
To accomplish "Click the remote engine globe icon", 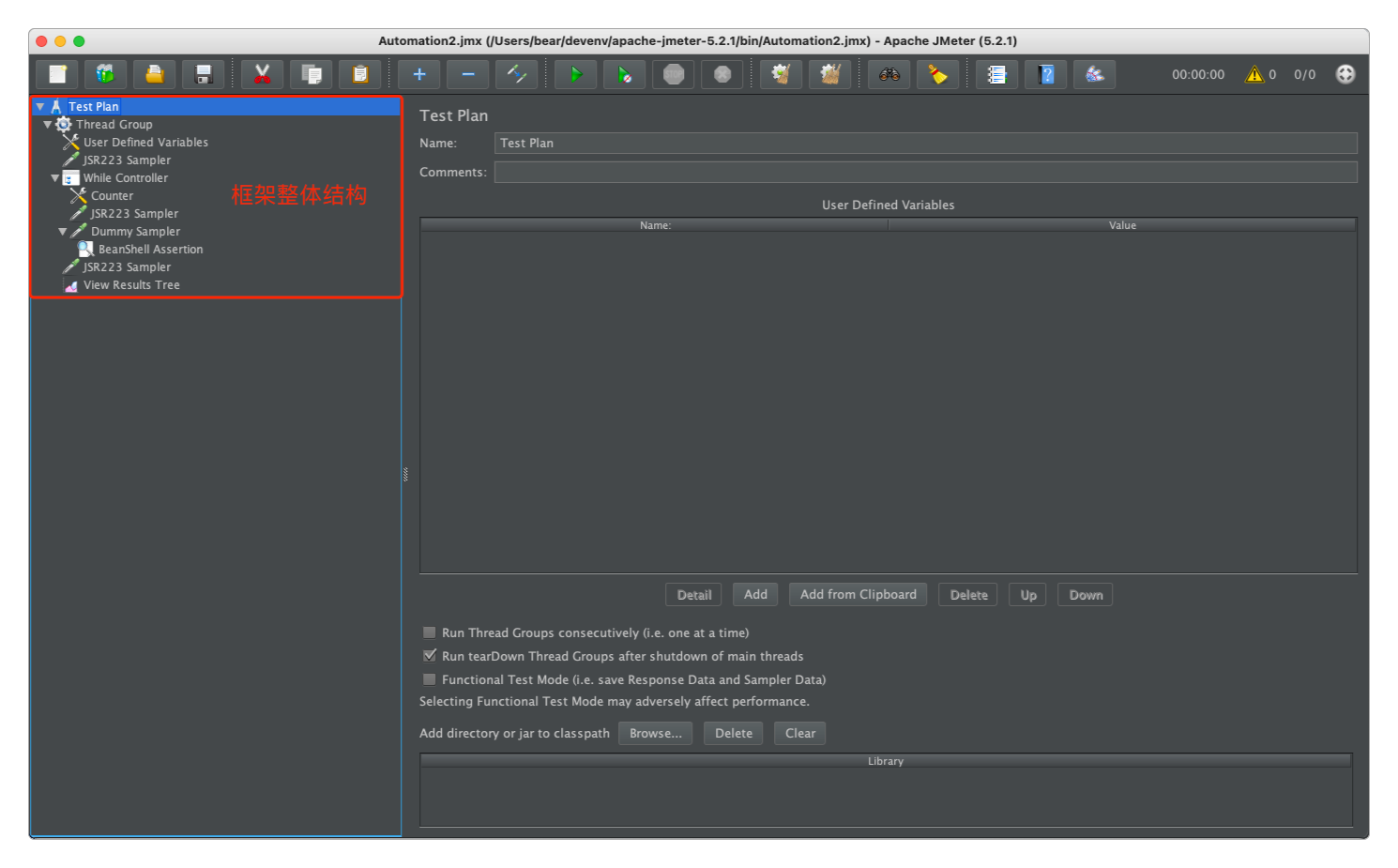I will coord(1345,74).
